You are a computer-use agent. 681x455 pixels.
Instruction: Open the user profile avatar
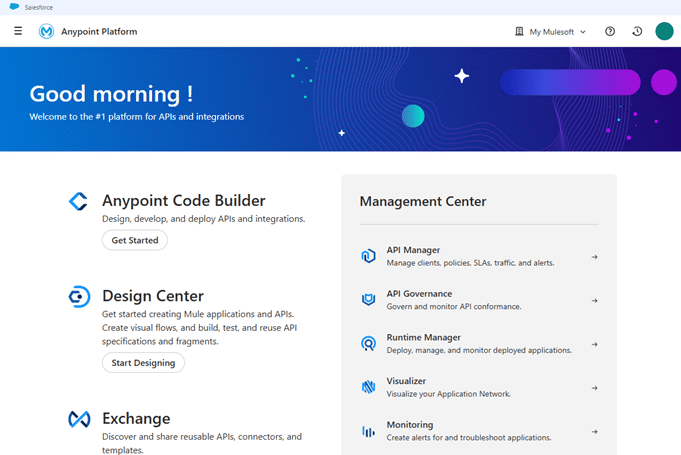click(664, 31)
